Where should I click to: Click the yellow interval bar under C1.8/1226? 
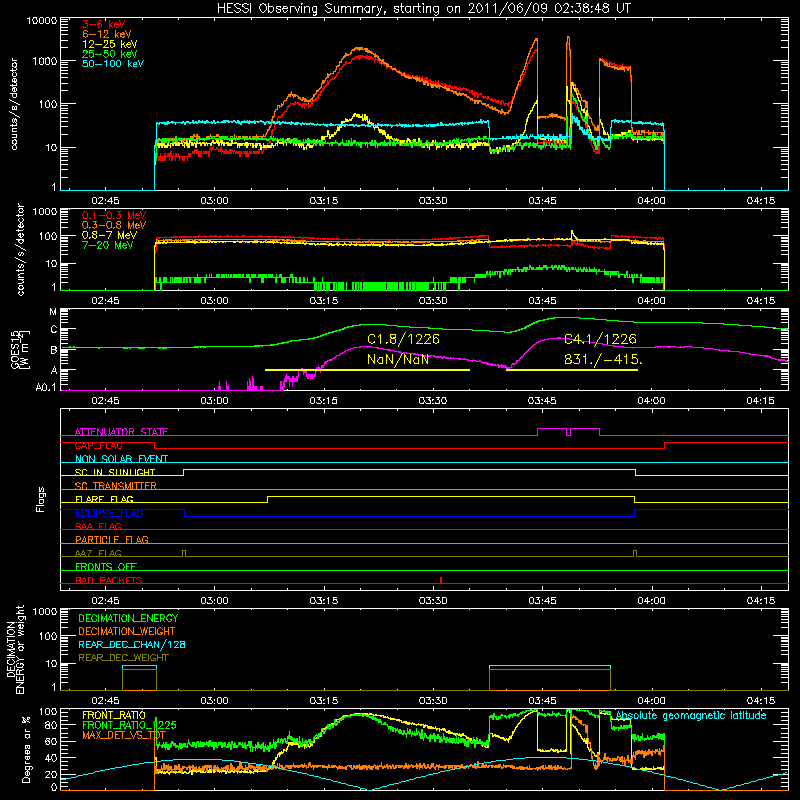[367, 370]
